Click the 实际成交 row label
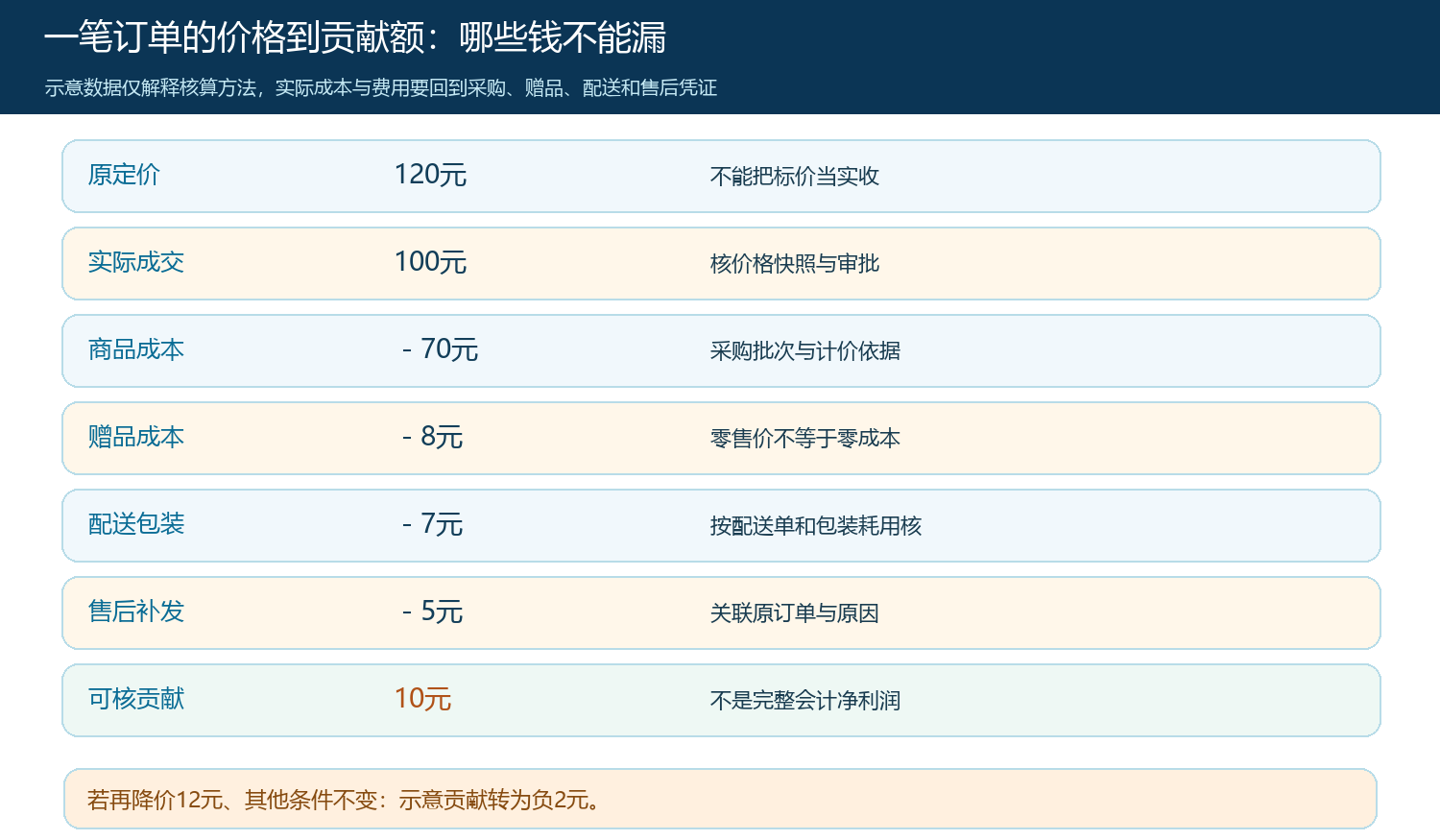 136,262
